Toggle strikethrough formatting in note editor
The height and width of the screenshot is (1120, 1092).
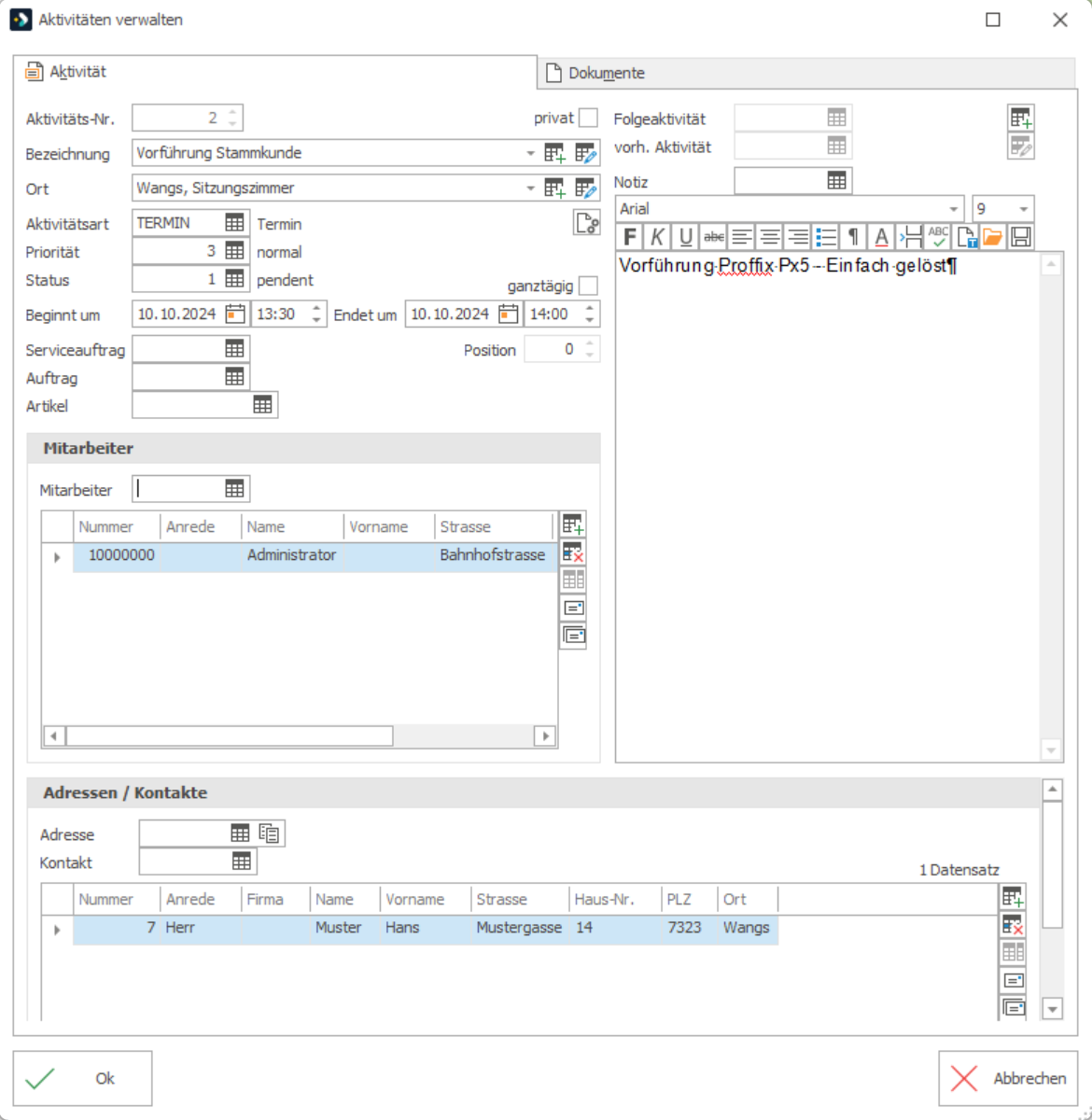click(714, 237)
